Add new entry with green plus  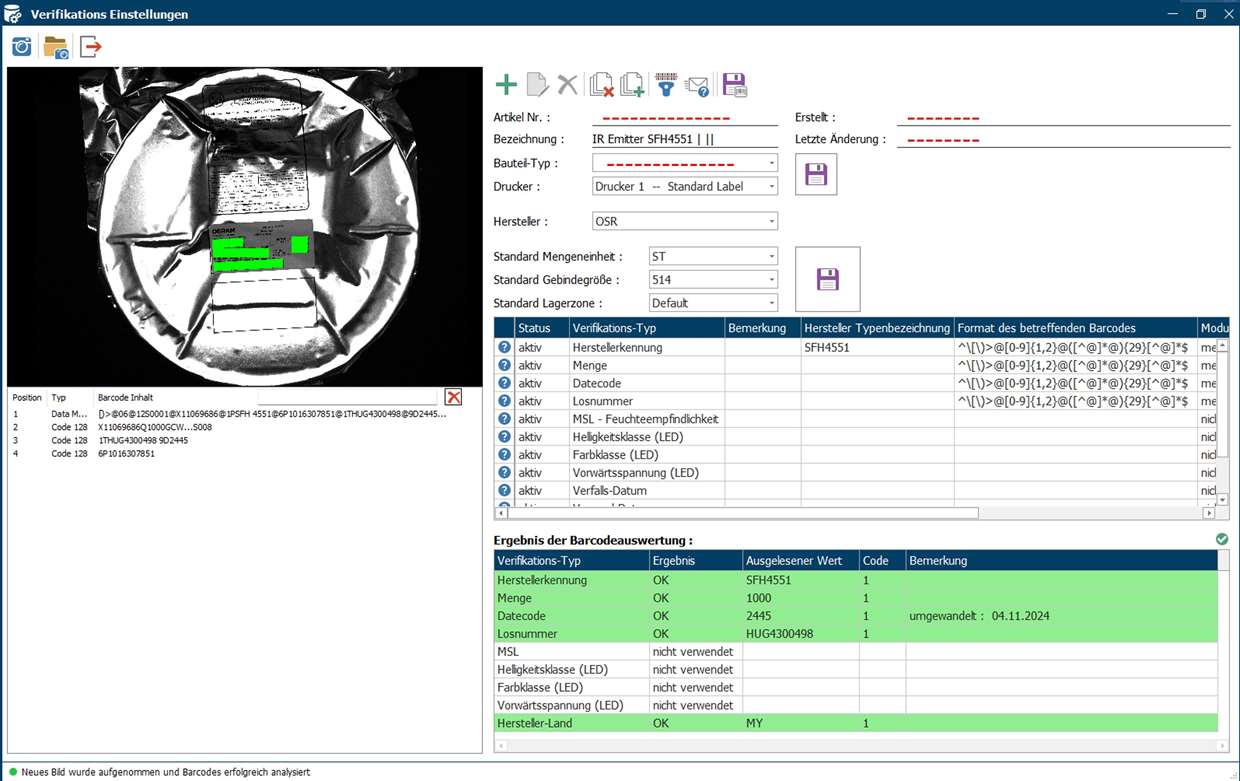[507, 85]
